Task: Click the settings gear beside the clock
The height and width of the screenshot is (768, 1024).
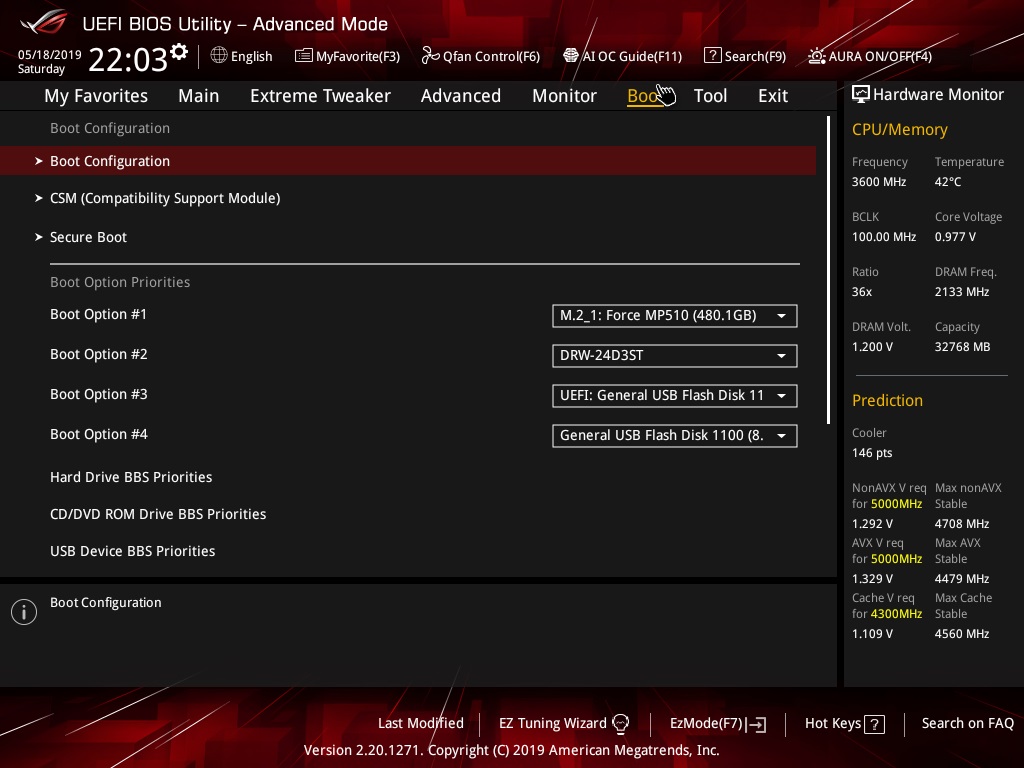Action: coord(179,52)
